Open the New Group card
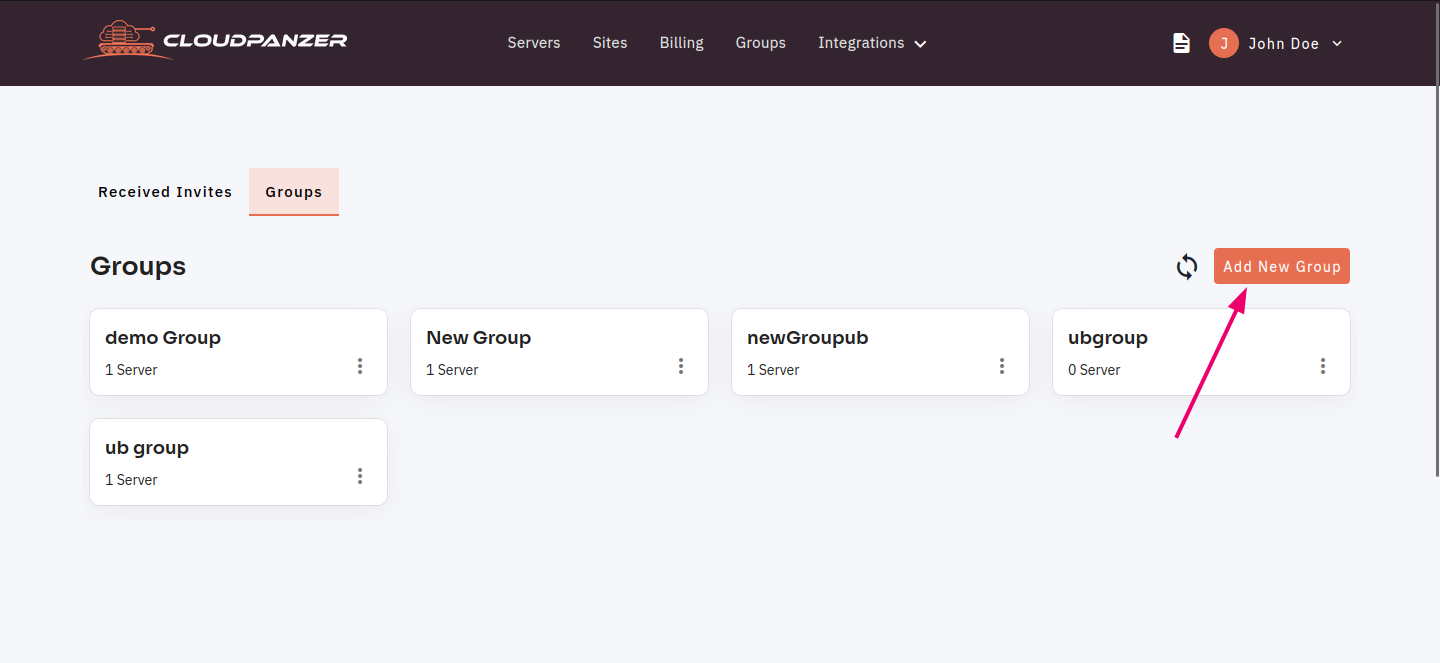1440x663 pixels. pyautogui.click(x=559, y=352)
